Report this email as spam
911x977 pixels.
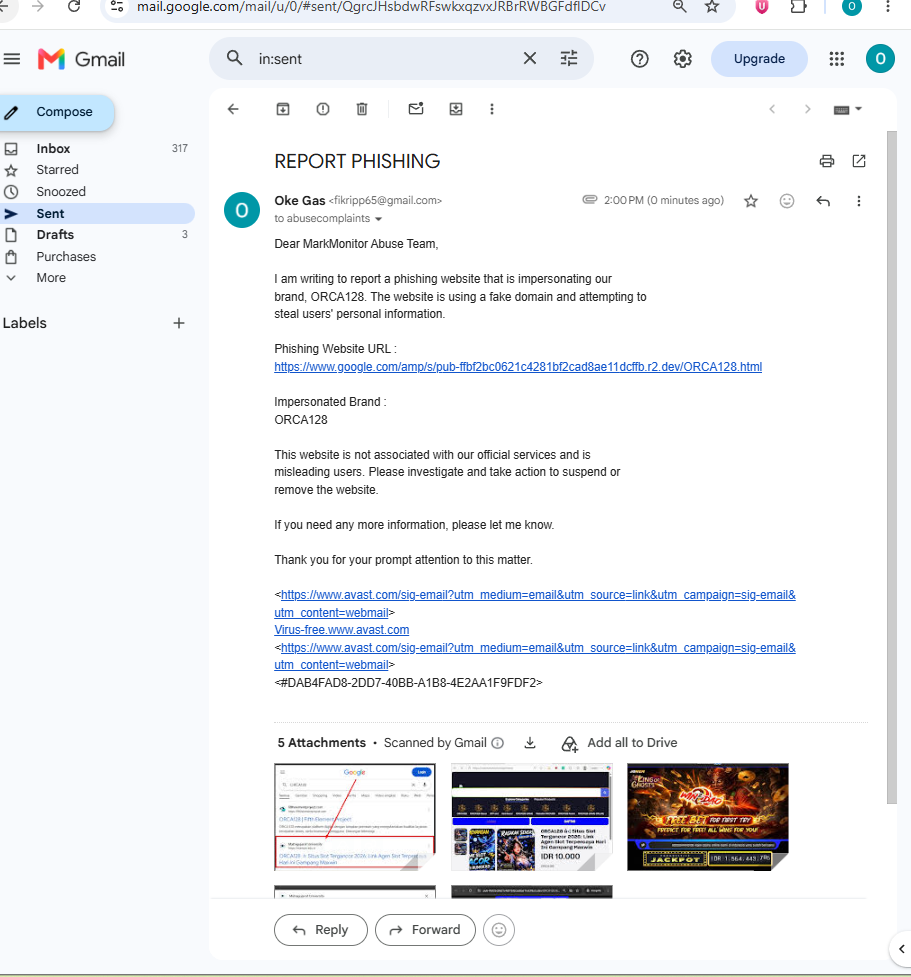tap(323, 109)
